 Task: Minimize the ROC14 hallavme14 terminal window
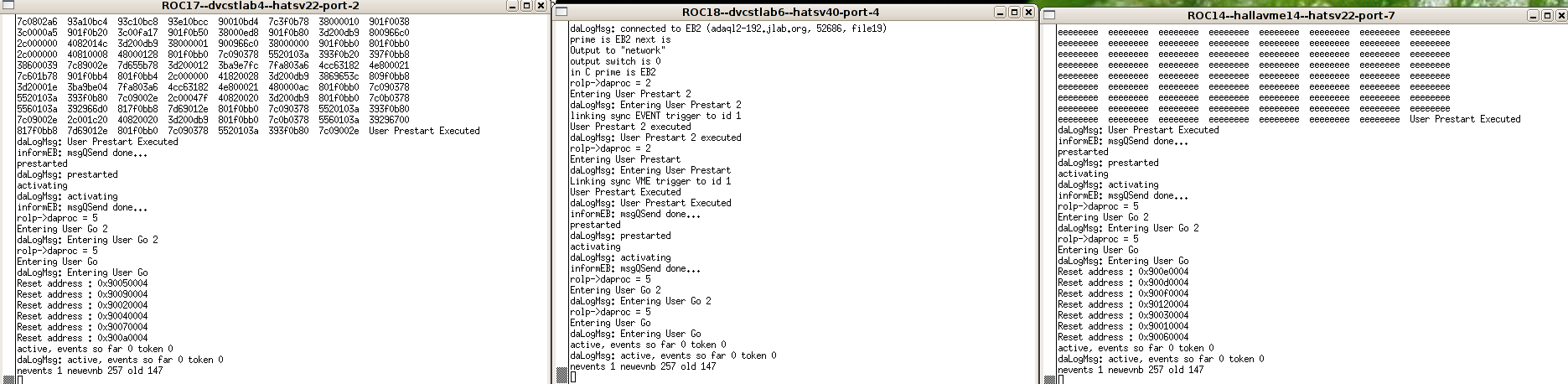pyautogui.click(x=1534, y=15)
